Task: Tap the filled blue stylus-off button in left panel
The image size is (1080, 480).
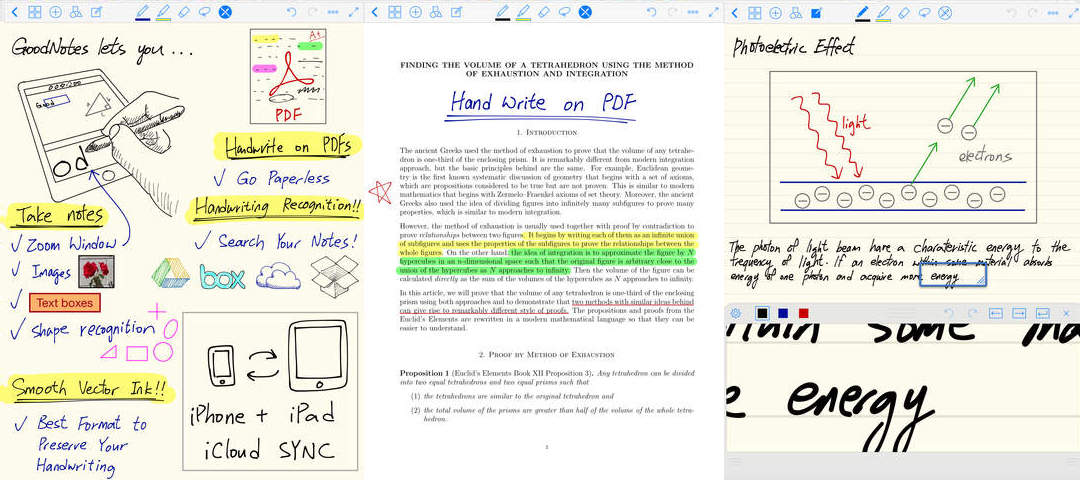Action: [x=225, y=12]
